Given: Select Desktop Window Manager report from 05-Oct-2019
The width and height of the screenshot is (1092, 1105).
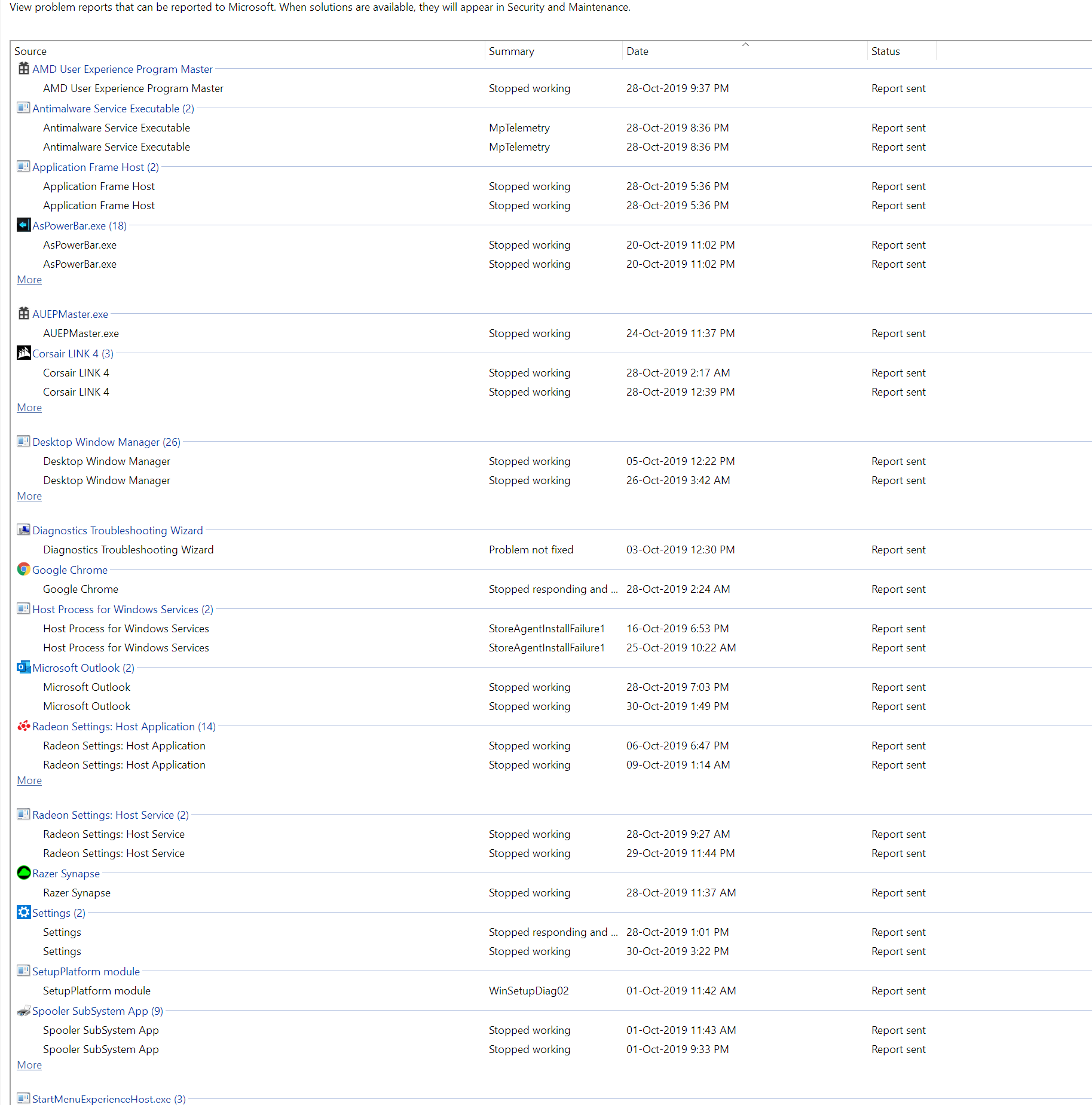Looking at the screenshot, I should [x=484, y=461].
